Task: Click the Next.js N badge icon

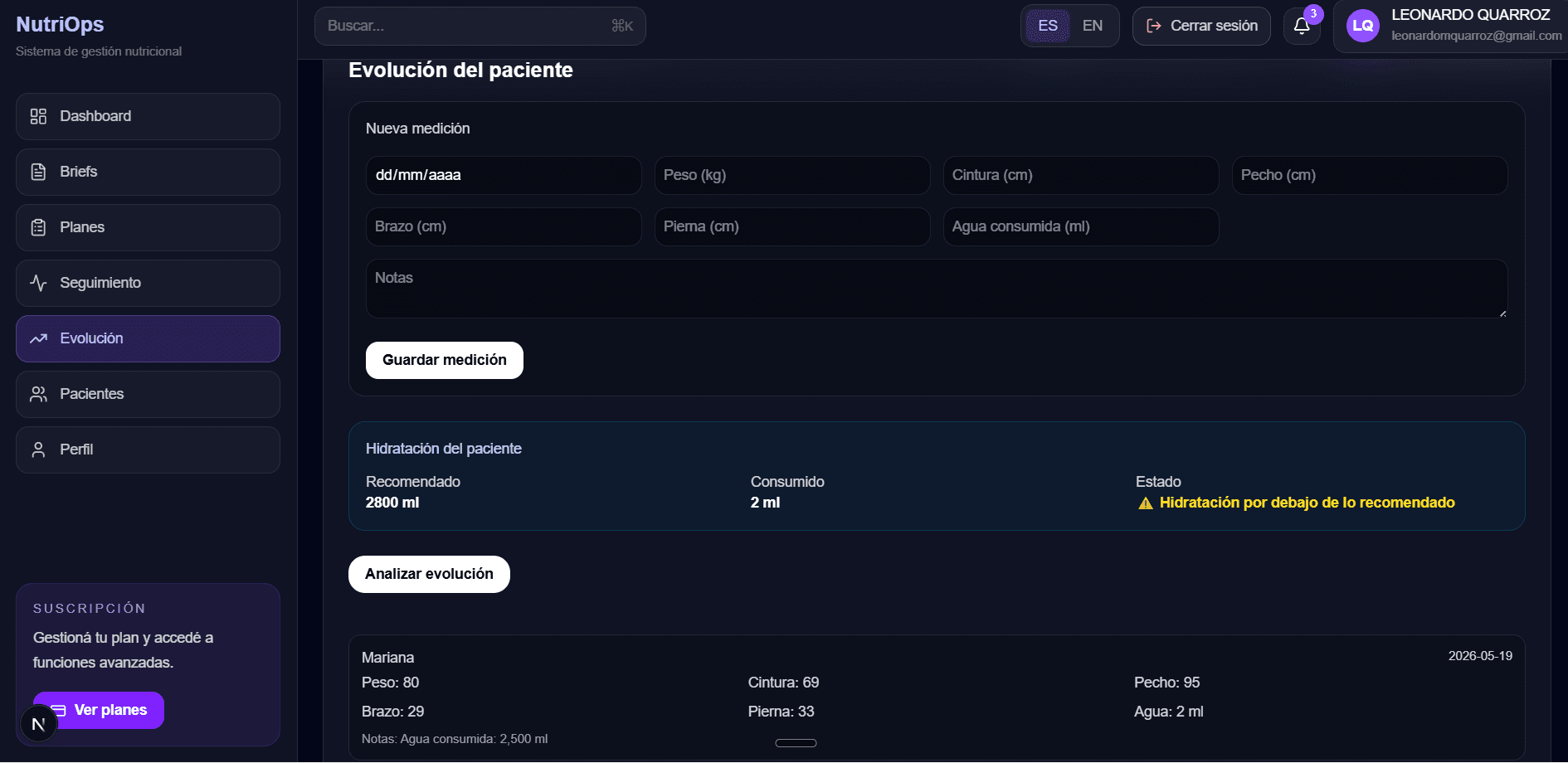Action: [38, 724]
